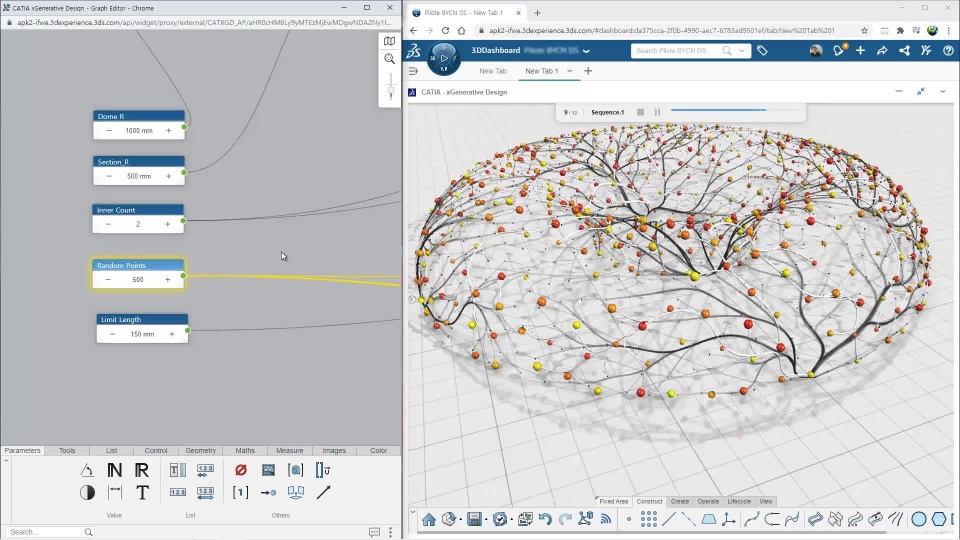Add a Length parameter node
The image size is (960, 540).
click(114, 492)
